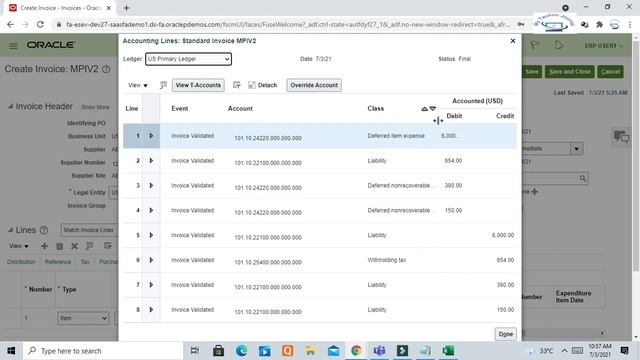640x360 pixels.
Task: Click the 654.00 debit amount in line 2
Action: pyautogui.click(x=453, y=161)
